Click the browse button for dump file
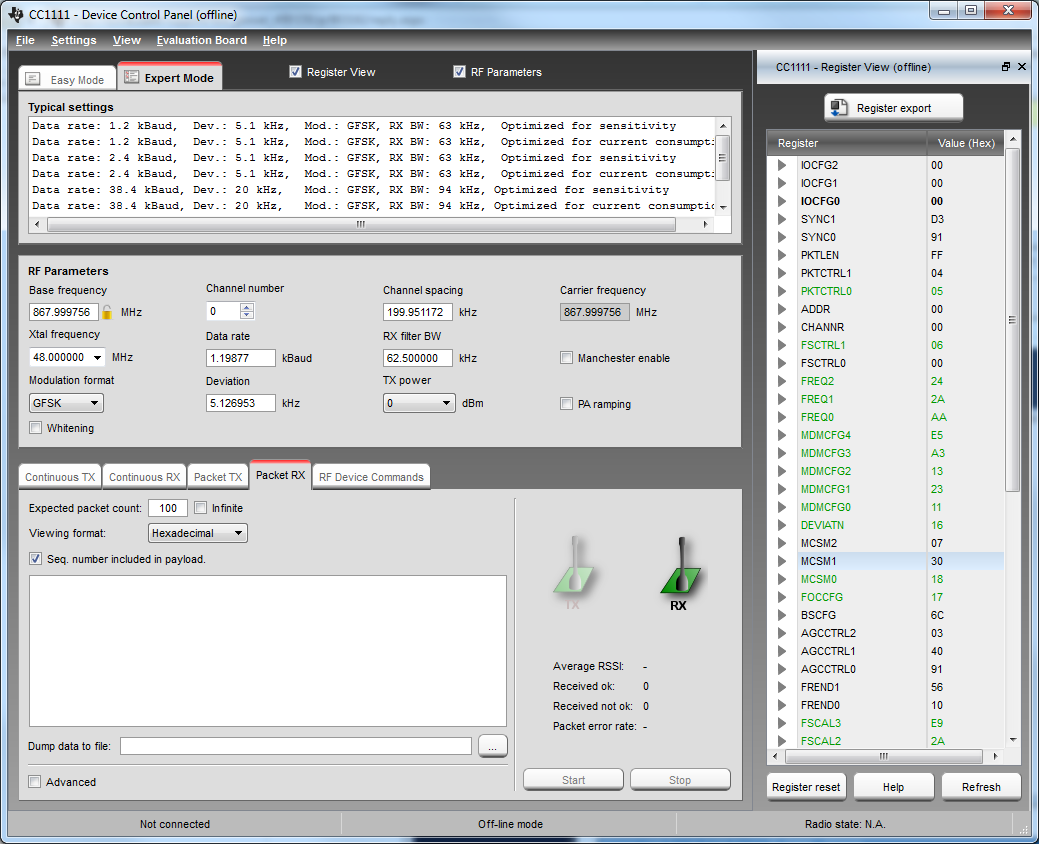 492,746
